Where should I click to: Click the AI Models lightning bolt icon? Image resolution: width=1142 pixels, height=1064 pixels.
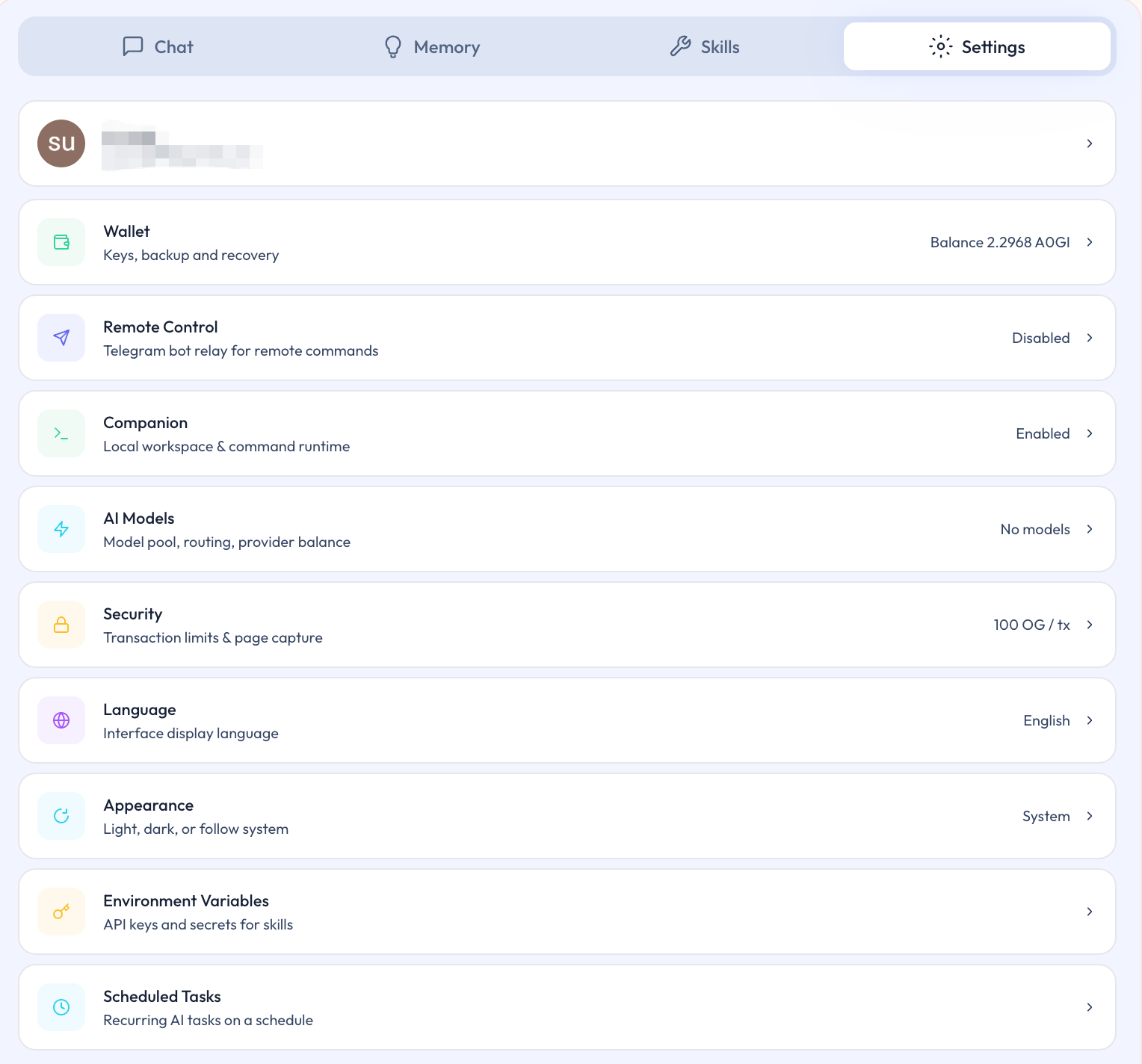click(61, 529)
